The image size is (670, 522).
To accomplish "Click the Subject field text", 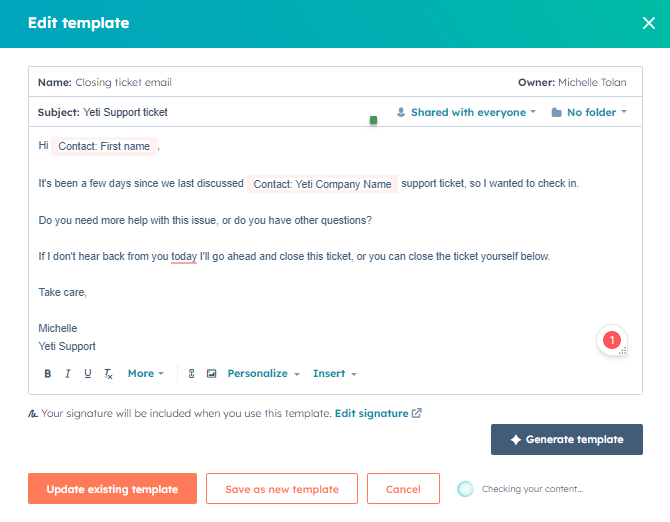I will click(x=126, y=112).
